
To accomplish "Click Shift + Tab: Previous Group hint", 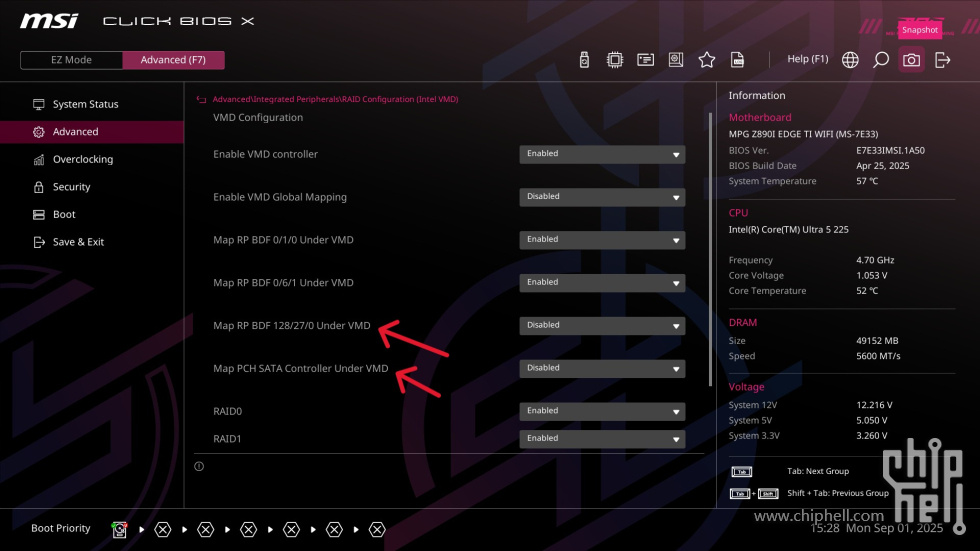I will click(838, 494).
